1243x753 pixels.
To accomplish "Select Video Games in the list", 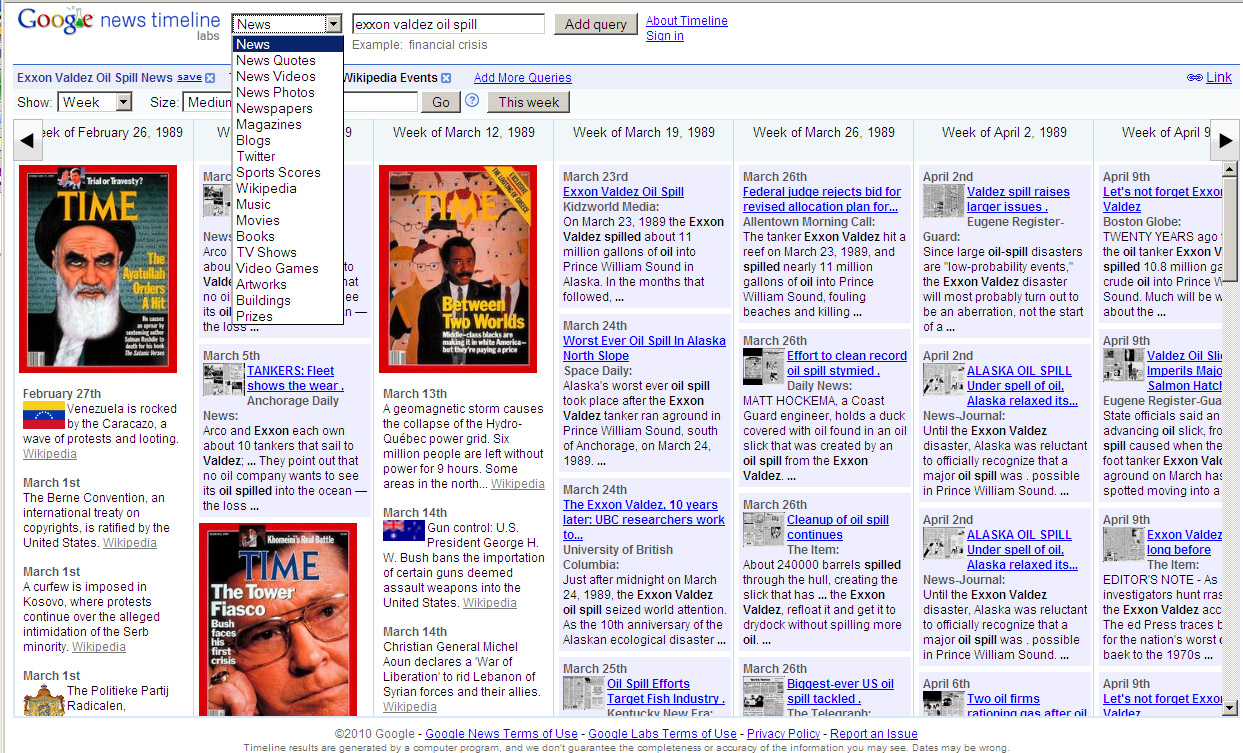I will tap(288, 268).
